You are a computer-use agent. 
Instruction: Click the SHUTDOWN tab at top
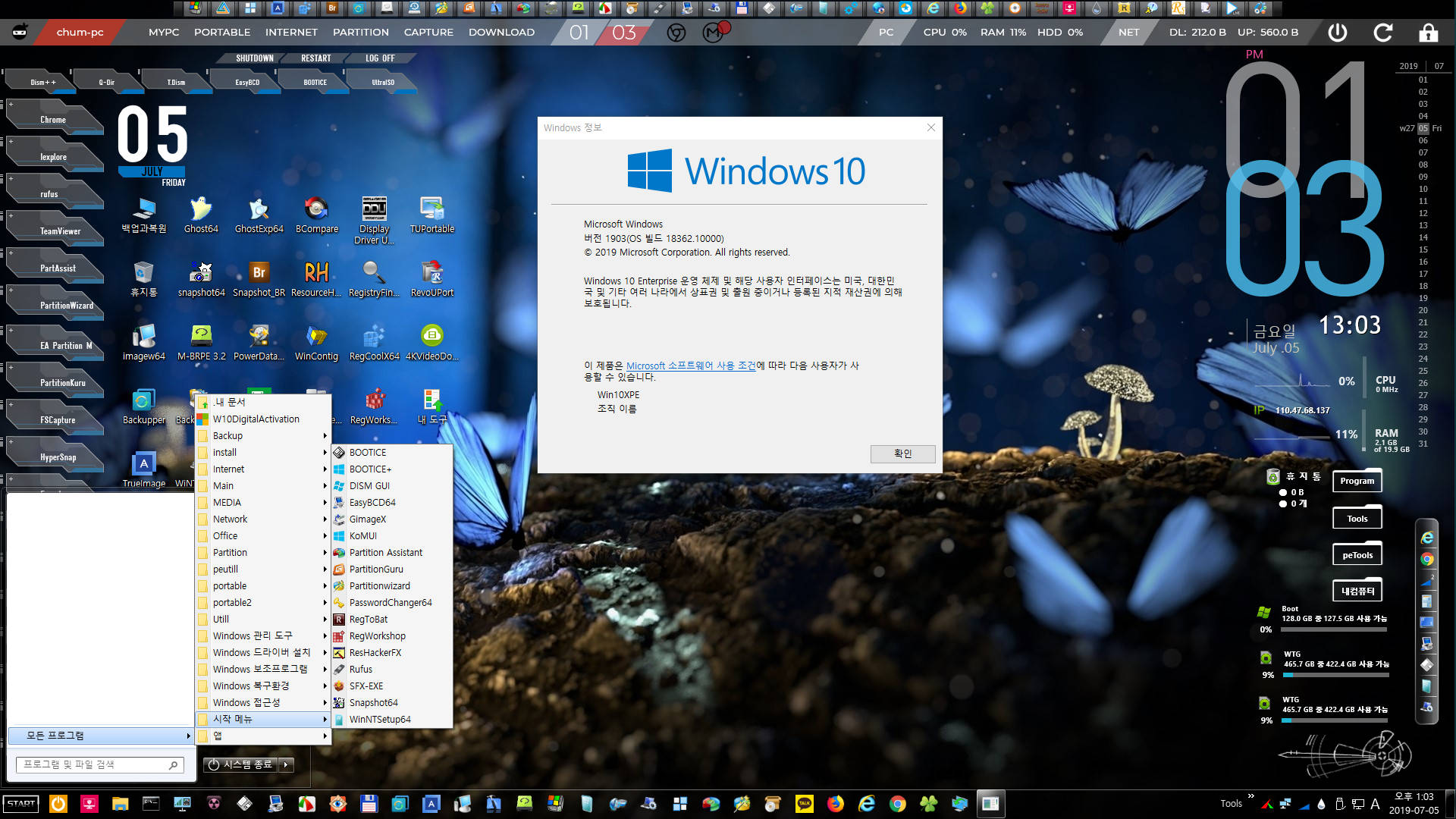pos(255,58)
